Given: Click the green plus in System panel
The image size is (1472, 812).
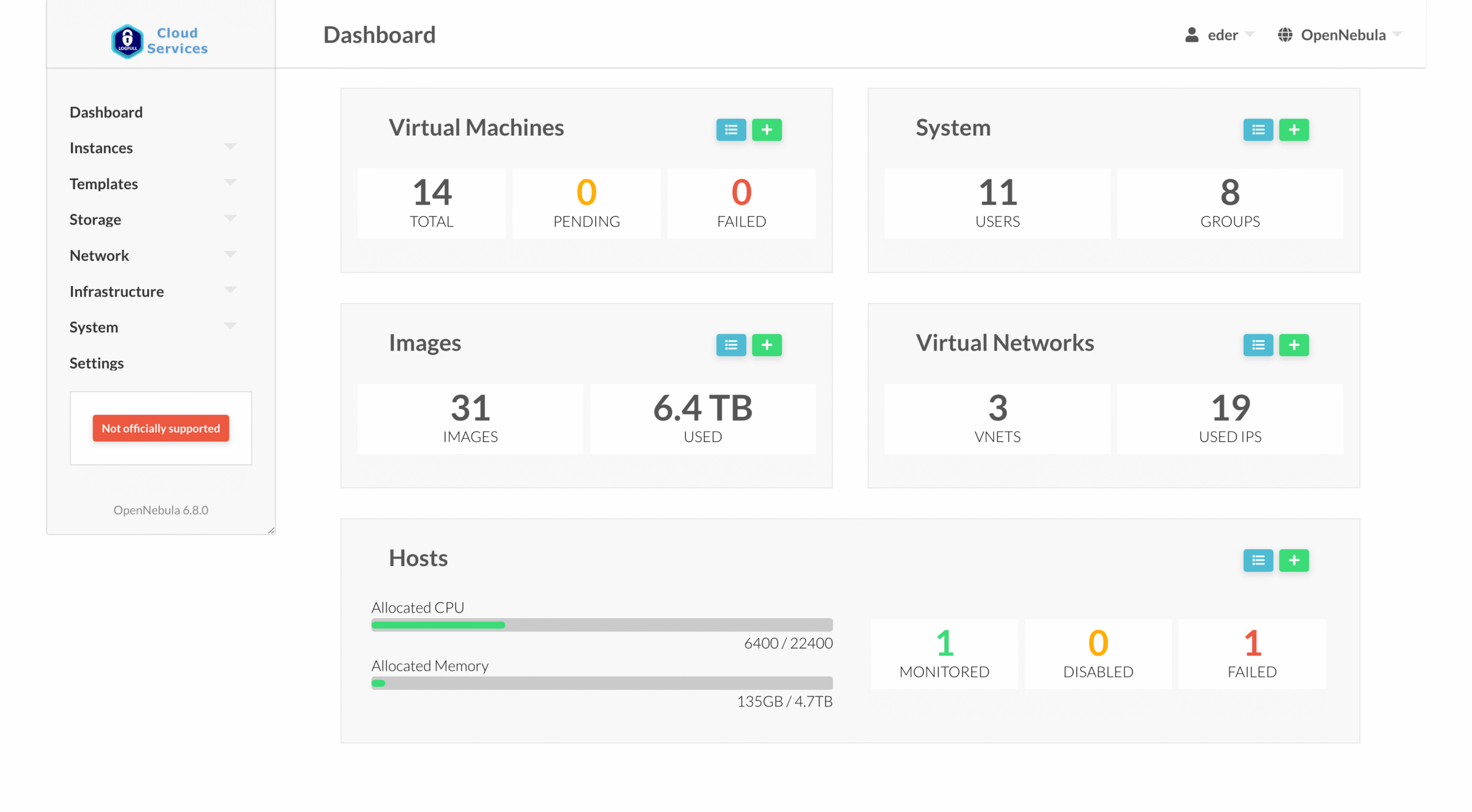Looking at the screenshot, I should (1294, 130).
